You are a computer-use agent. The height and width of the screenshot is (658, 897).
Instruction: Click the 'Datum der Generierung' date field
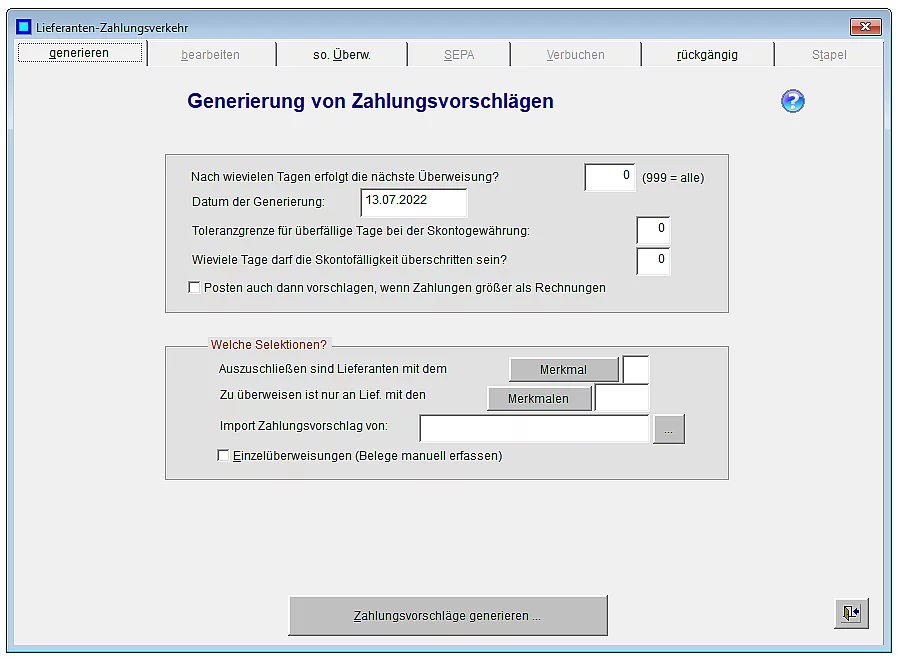(413, 202)
